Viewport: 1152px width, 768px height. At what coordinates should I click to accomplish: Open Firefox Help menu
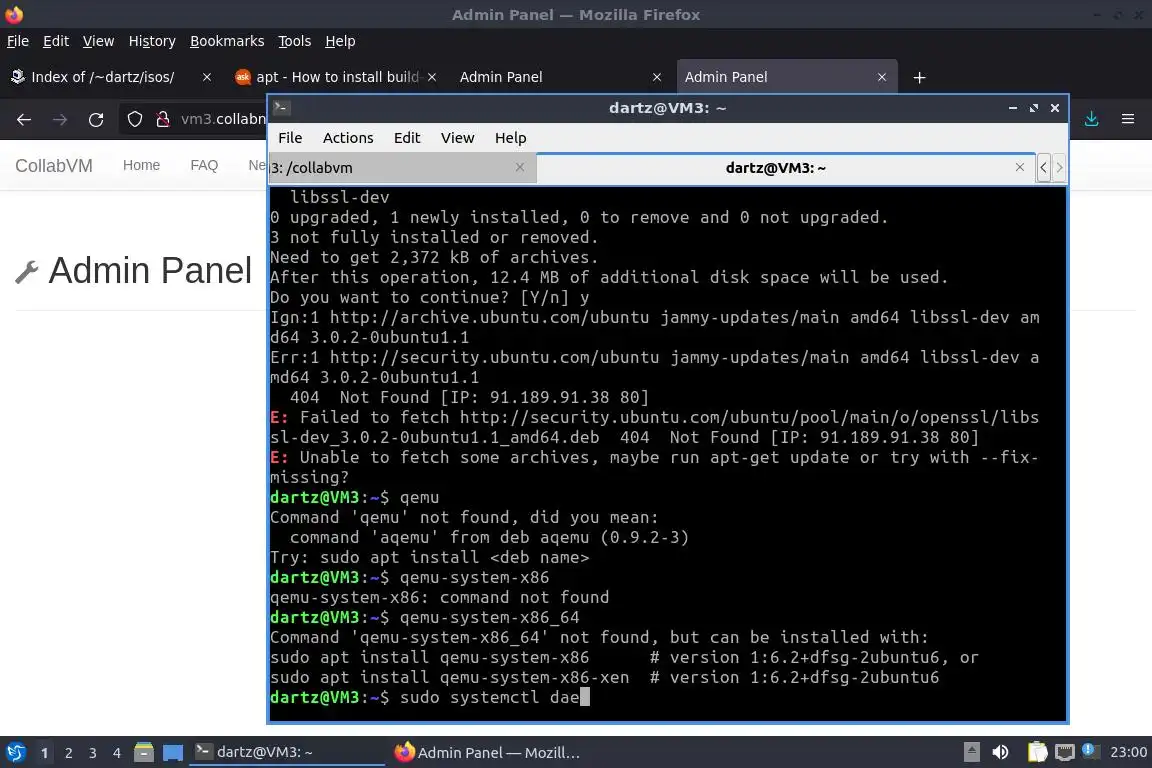click(x=340, y=41)
